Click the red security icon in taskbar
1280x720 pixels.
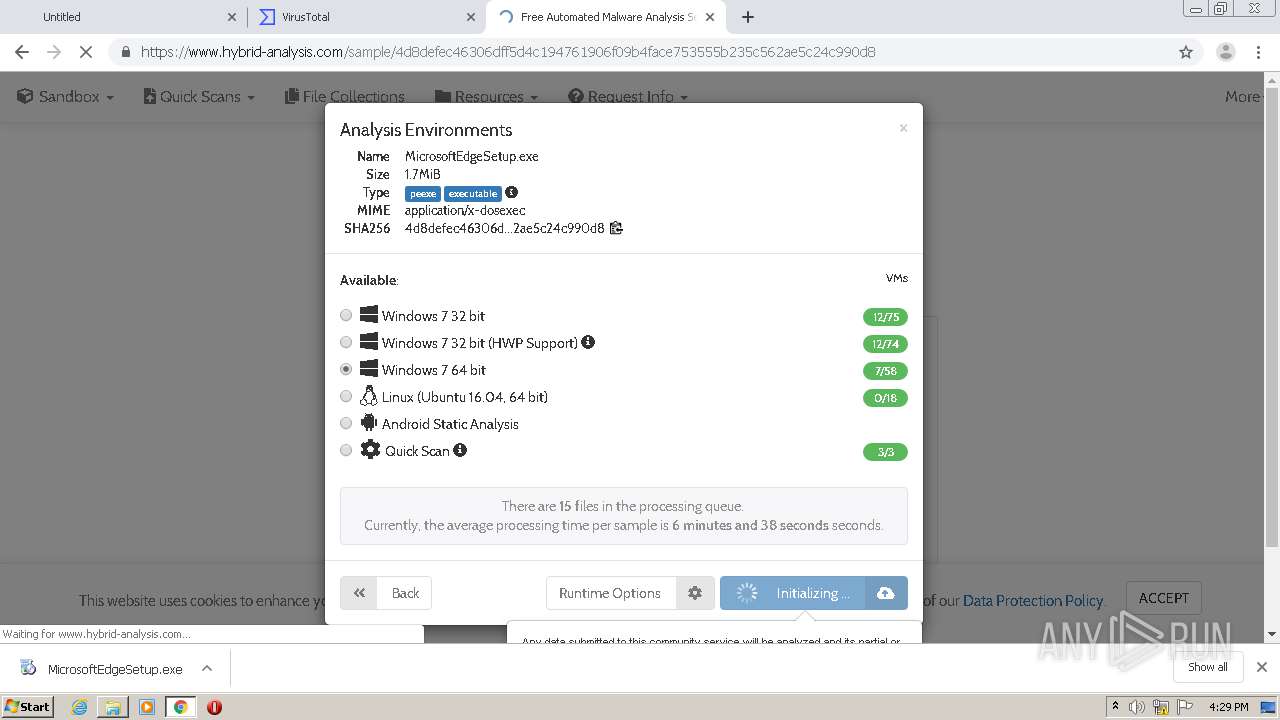pyautogui.click(x=214, y=706)
